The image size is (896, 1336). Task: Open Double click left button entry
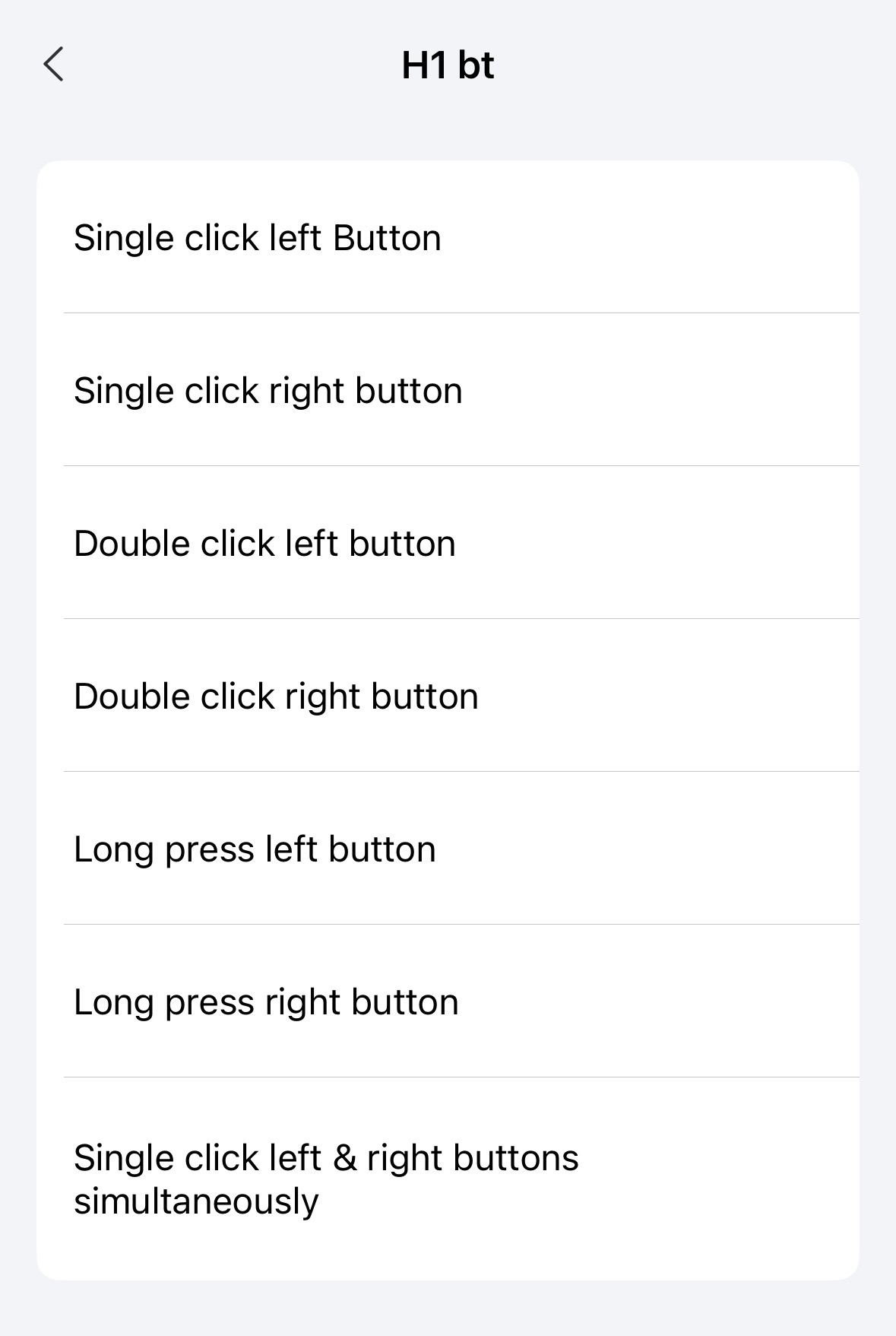(x=448, y=544)
